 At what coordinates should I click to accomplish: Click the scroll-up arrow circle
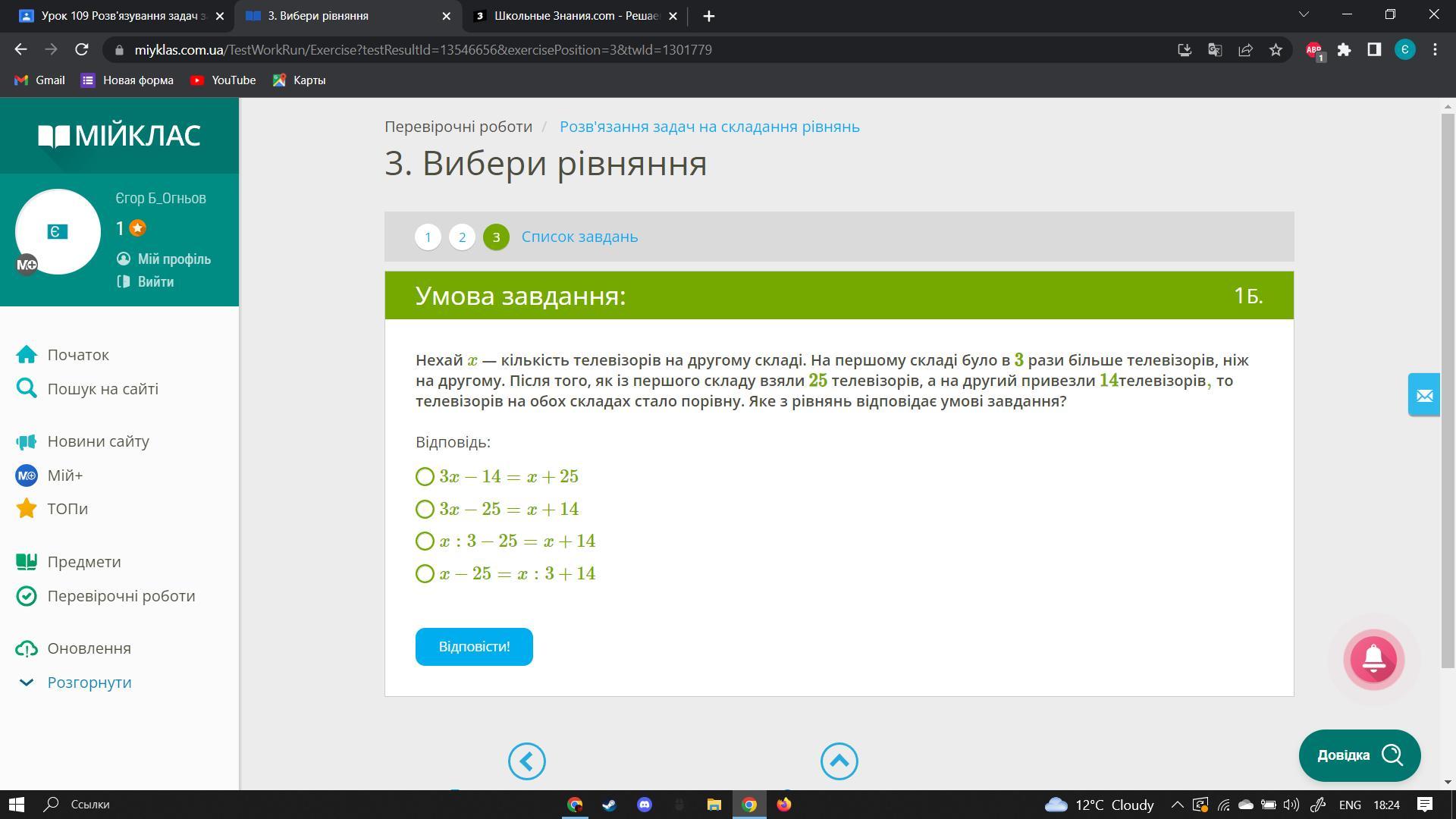[x=839, y=761]
